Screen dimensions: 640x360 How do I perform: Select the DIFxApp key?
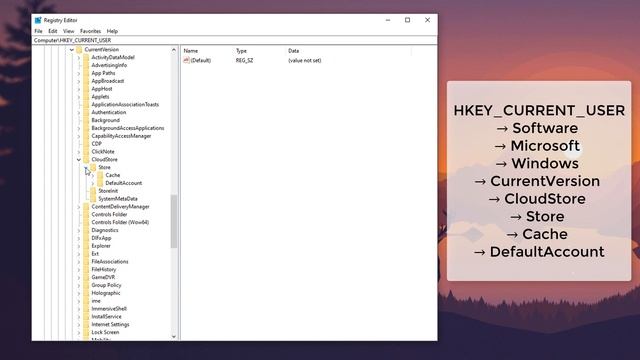click(x=101, y=238)
